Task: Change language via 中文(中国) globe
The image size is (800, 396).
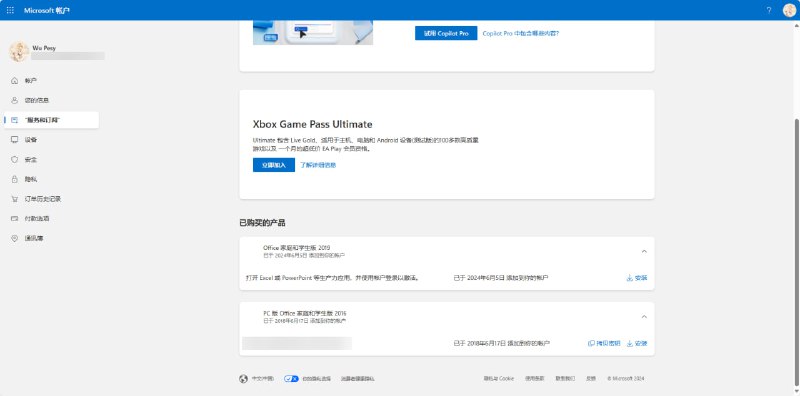Action: coord(256,379)
